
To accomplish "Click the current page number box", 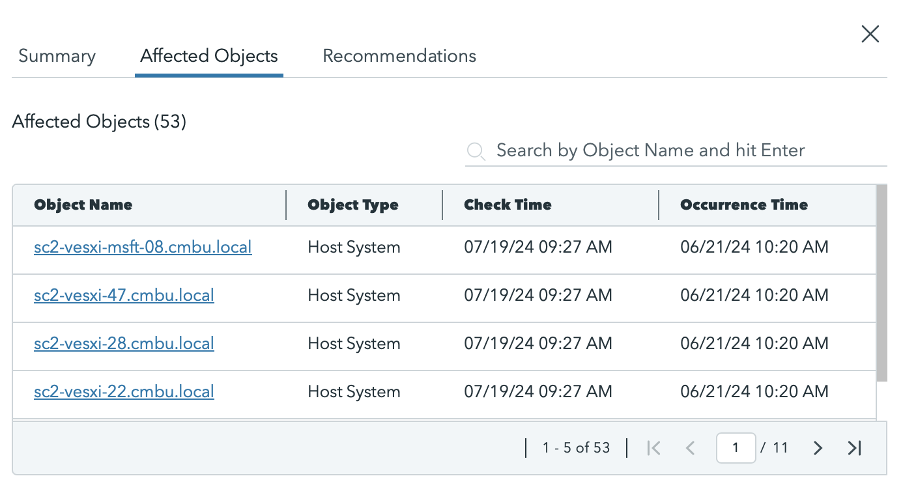I will coord(736,448).
